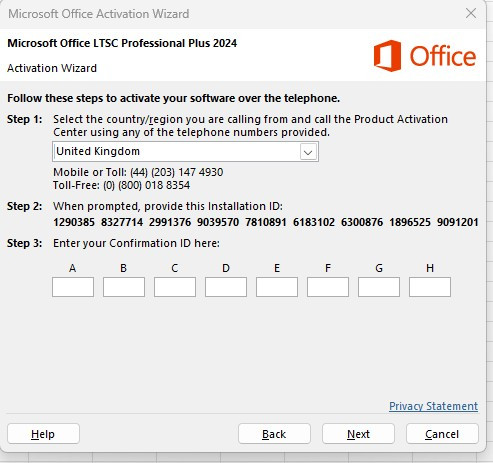This screenshot has width=493, height=463.
Task: Click the Help button
Action: [x=43, y=434]
